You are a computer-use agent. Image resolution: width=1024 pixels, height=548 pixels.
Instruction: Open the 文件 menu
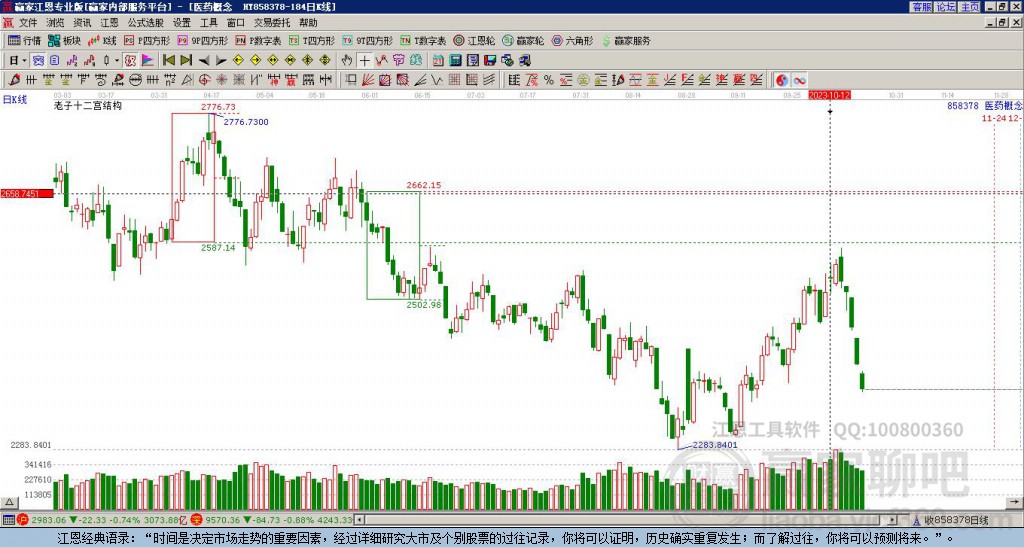tap(28, 23)
